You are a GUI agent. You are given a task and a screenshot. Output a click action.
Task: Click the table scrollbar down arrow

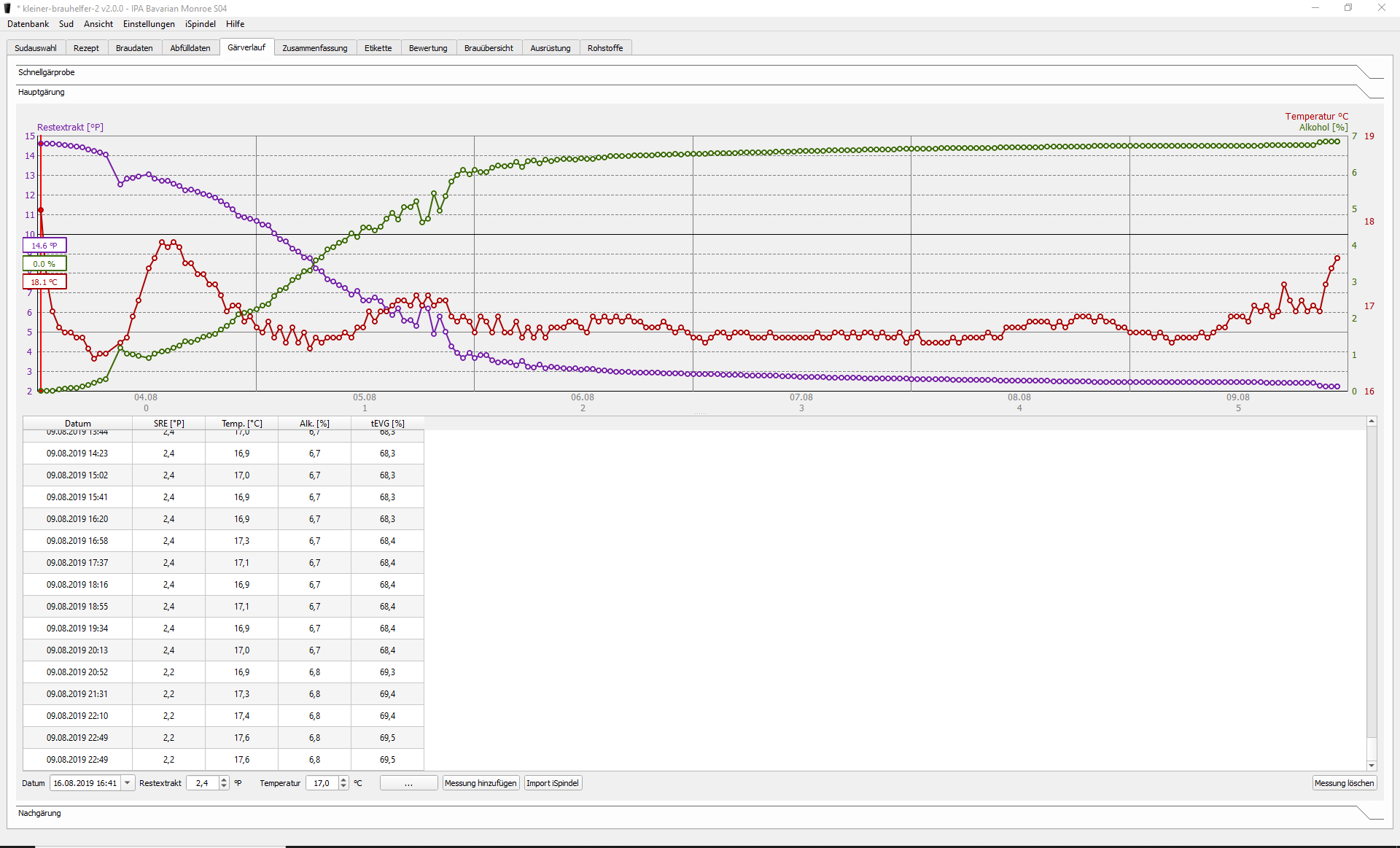[1372, 766]
